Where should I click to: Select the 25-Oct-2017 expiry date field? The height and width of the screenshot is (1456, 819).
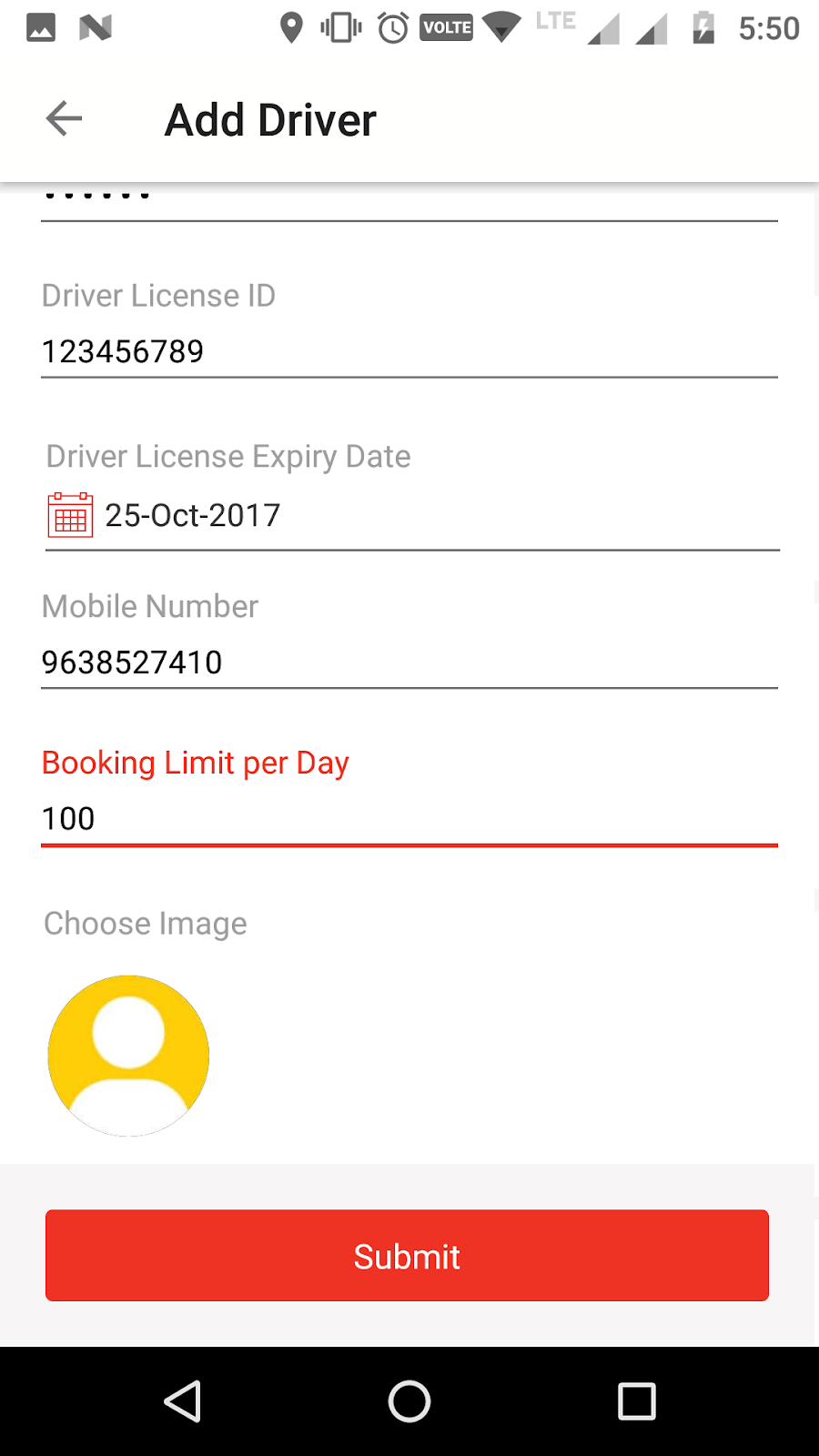[413, 515]
